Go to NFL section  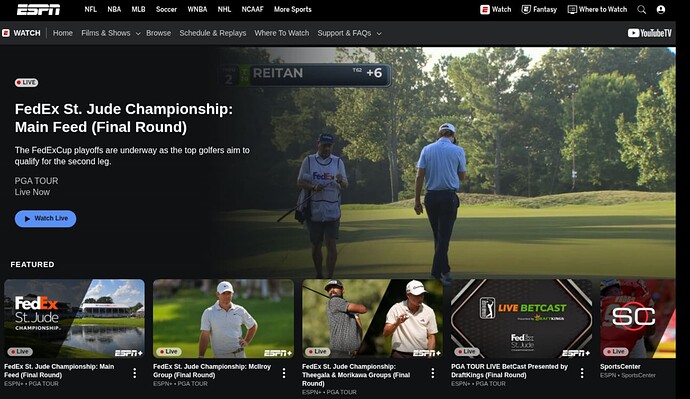91,9
